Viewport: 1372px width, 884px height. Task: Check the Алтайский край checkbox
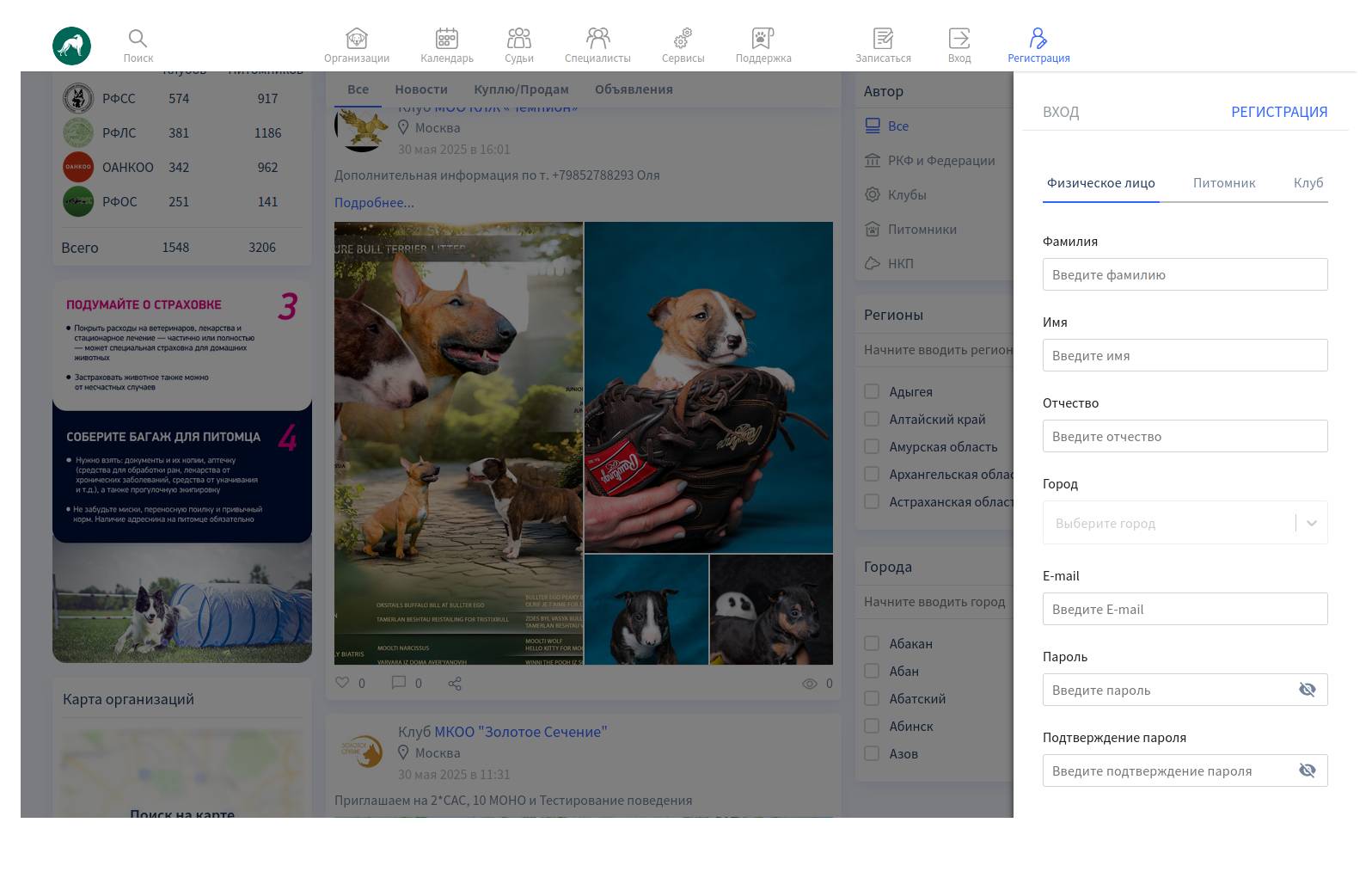pyautogui.click(x=872, y=419)
